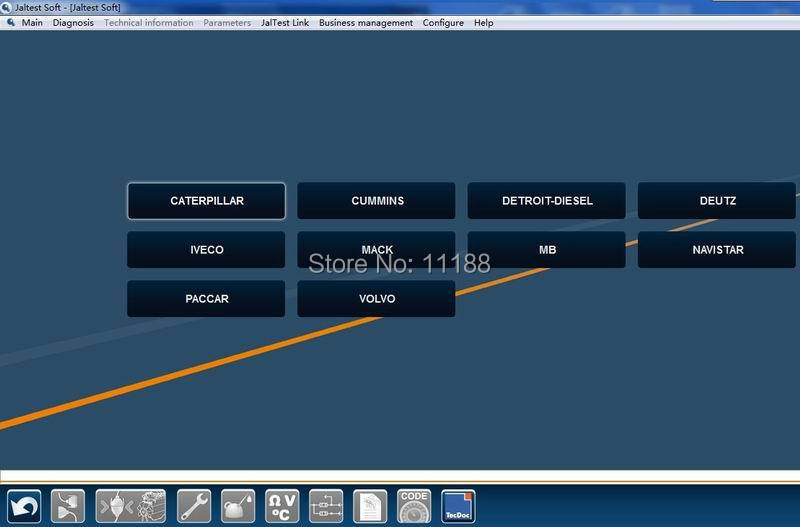Open the Main menu
Screen dimensions: 800x527
(x=32, y=22)
